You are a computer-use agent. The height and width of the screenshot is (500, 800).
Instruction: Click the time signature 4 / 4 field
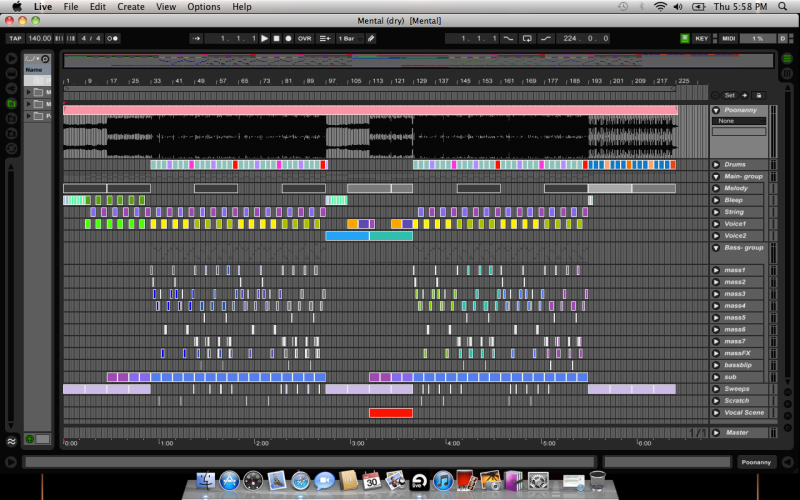[x=91, y=38]
